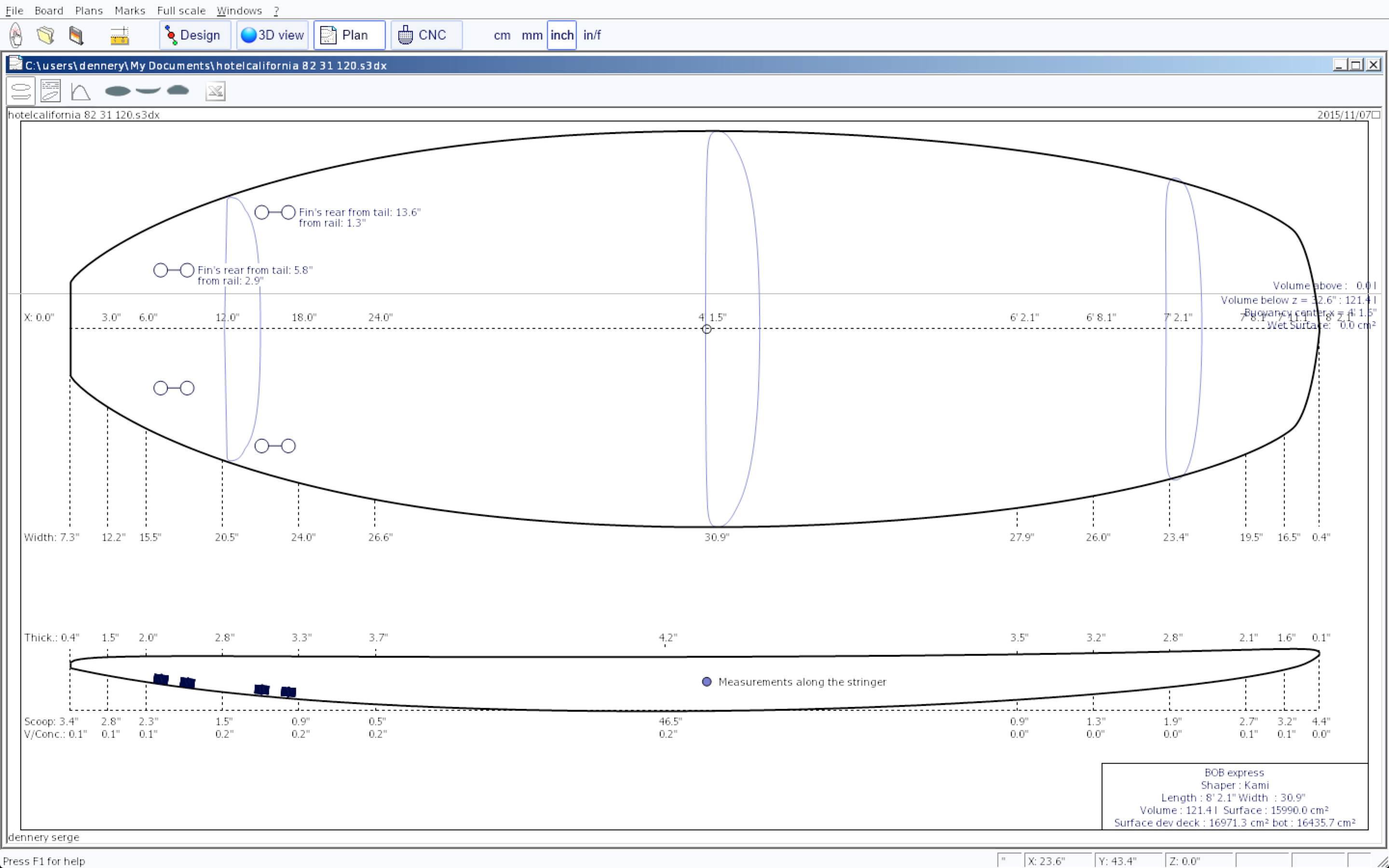Open the Board menu
Viewport: 1389px width, 868px height.
pos(49,10)
